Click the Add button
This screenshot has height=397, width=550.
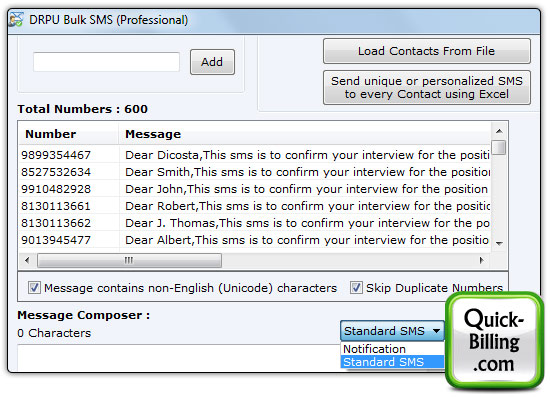tap(212, 62)
